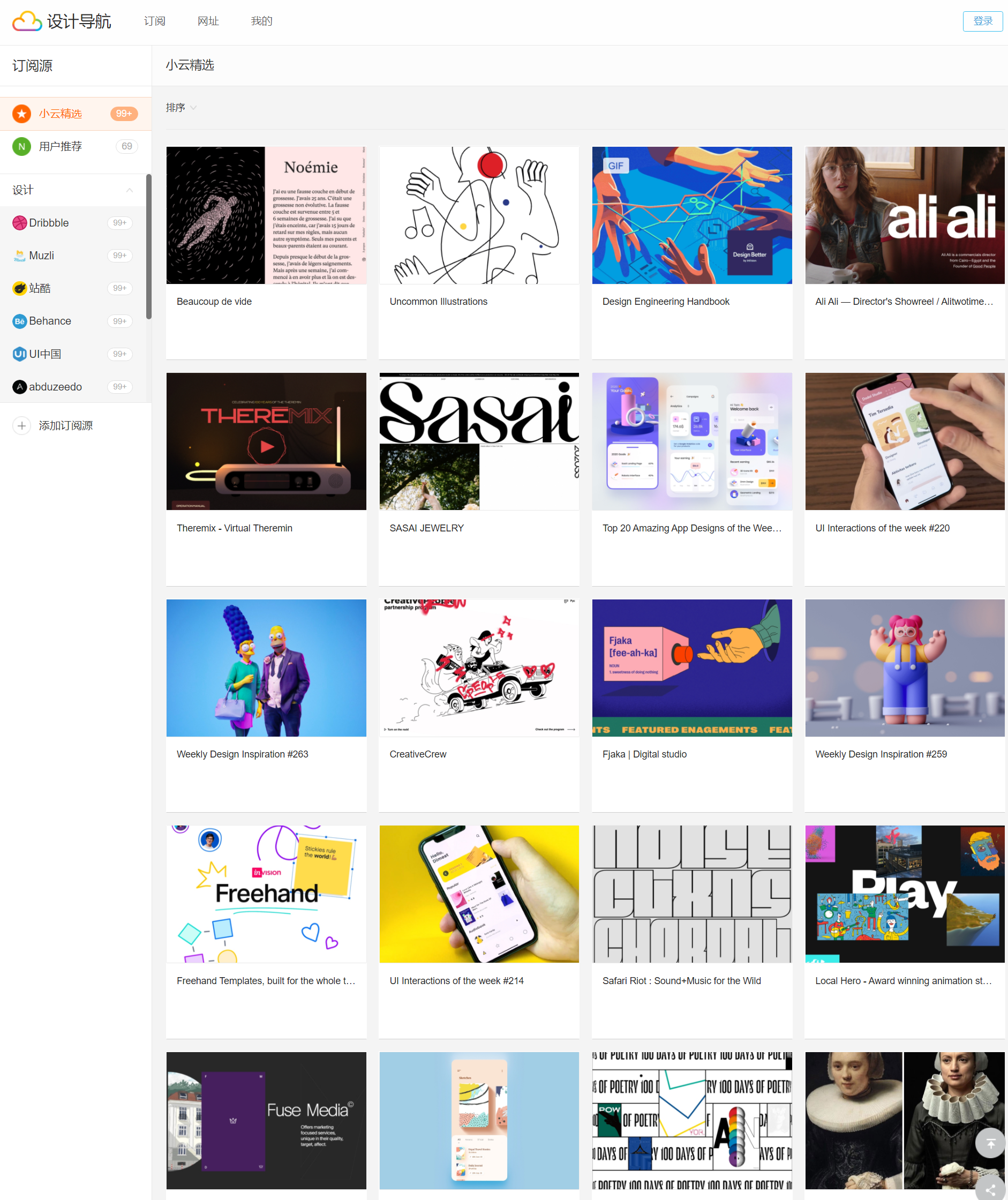Click the 3D character Inspiration #259 thumbnail
The image size is (1008, 1200).
tap(905, 668)
